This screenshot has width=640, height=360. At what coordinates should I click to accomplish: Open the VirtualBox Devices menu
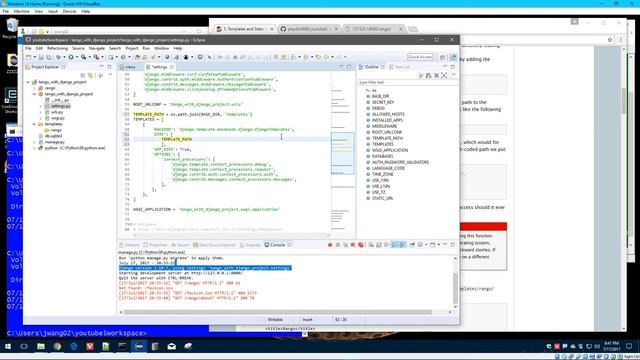pos(69,11)
